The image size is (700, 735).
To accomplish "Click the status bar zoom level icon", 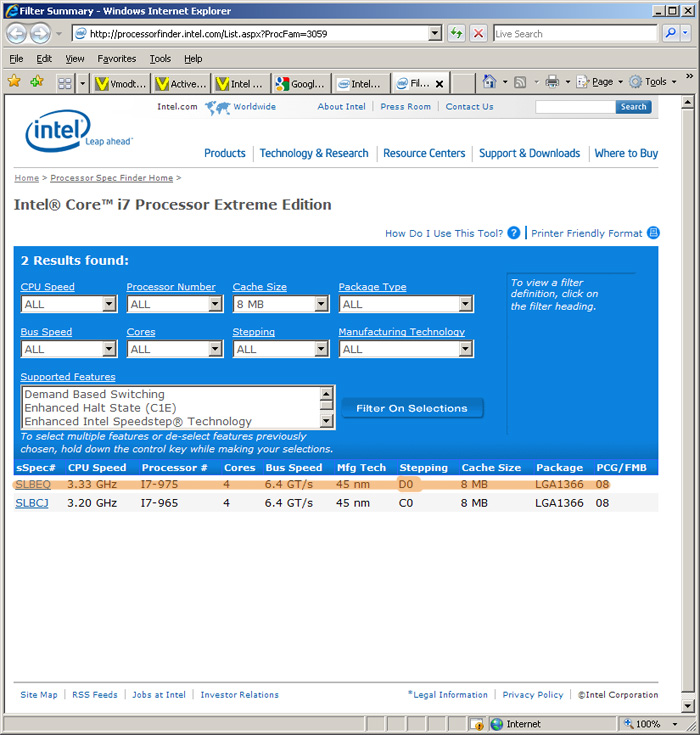I will [x=628, y=724].
